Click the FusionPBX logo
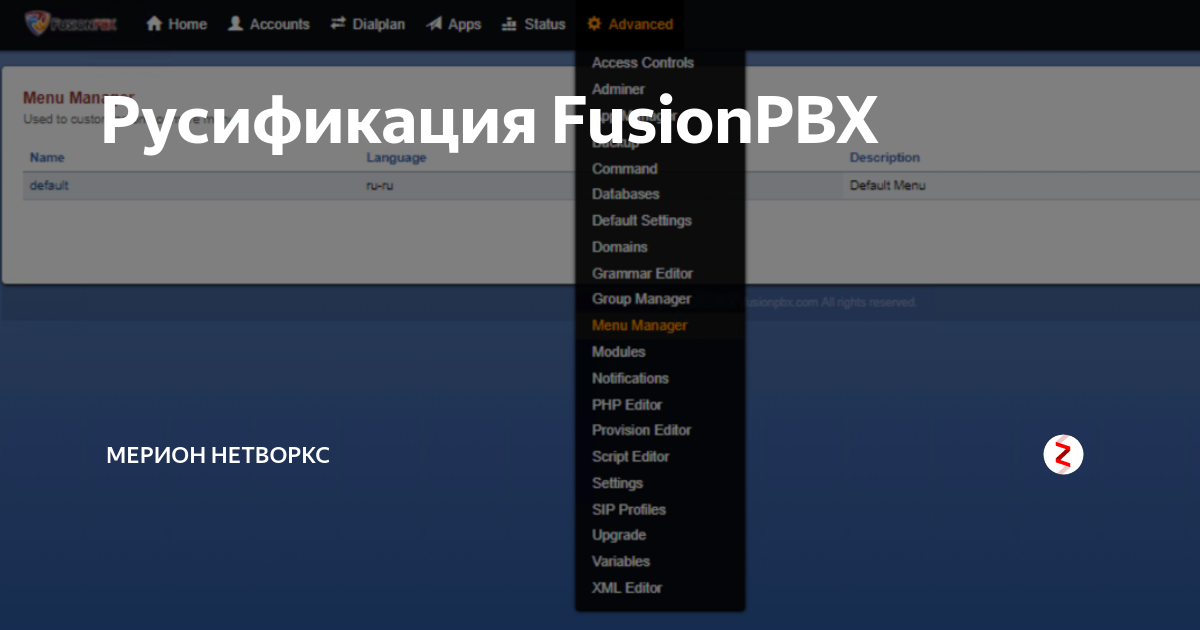The image size is (1200, 630). click(71, 22)
